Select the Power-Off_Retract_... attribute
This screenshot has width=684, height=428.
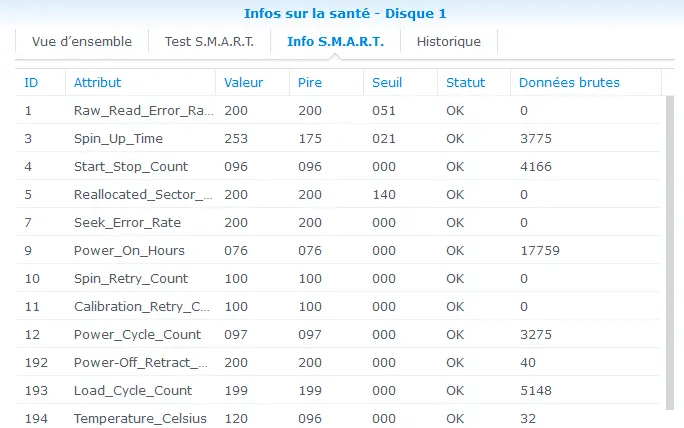140,362
